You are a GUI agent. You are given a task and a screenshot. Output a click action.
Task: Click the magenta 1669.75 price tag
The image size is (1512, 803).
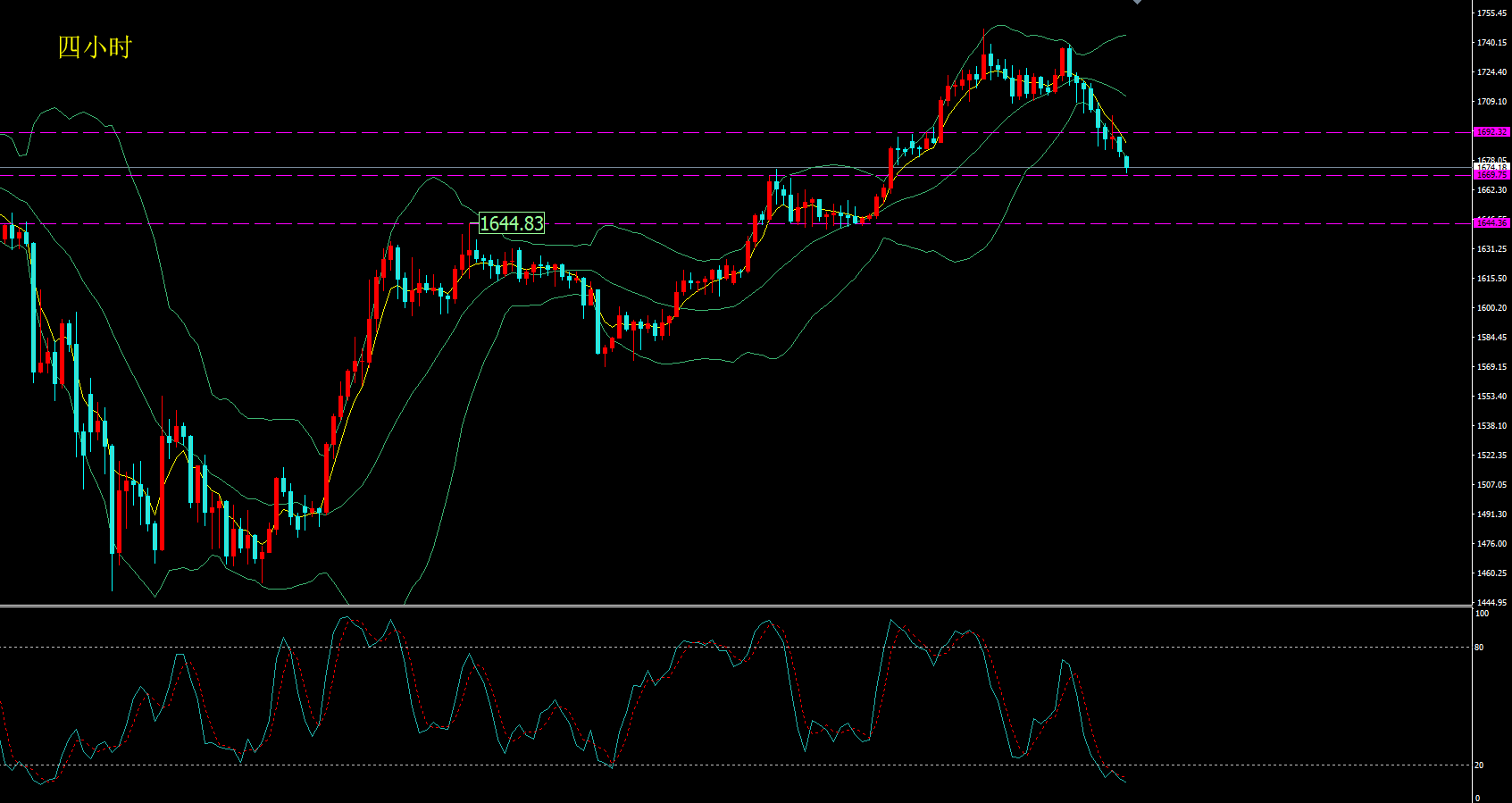point(1491,175)
